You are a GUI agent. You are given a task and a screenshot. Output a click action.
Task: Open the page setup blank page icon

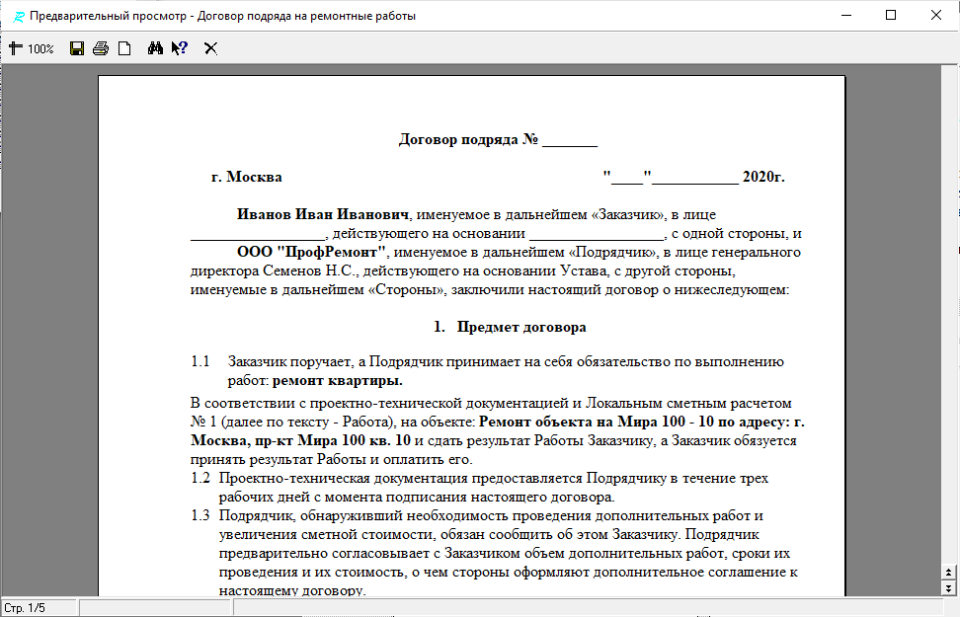(124, 48)
